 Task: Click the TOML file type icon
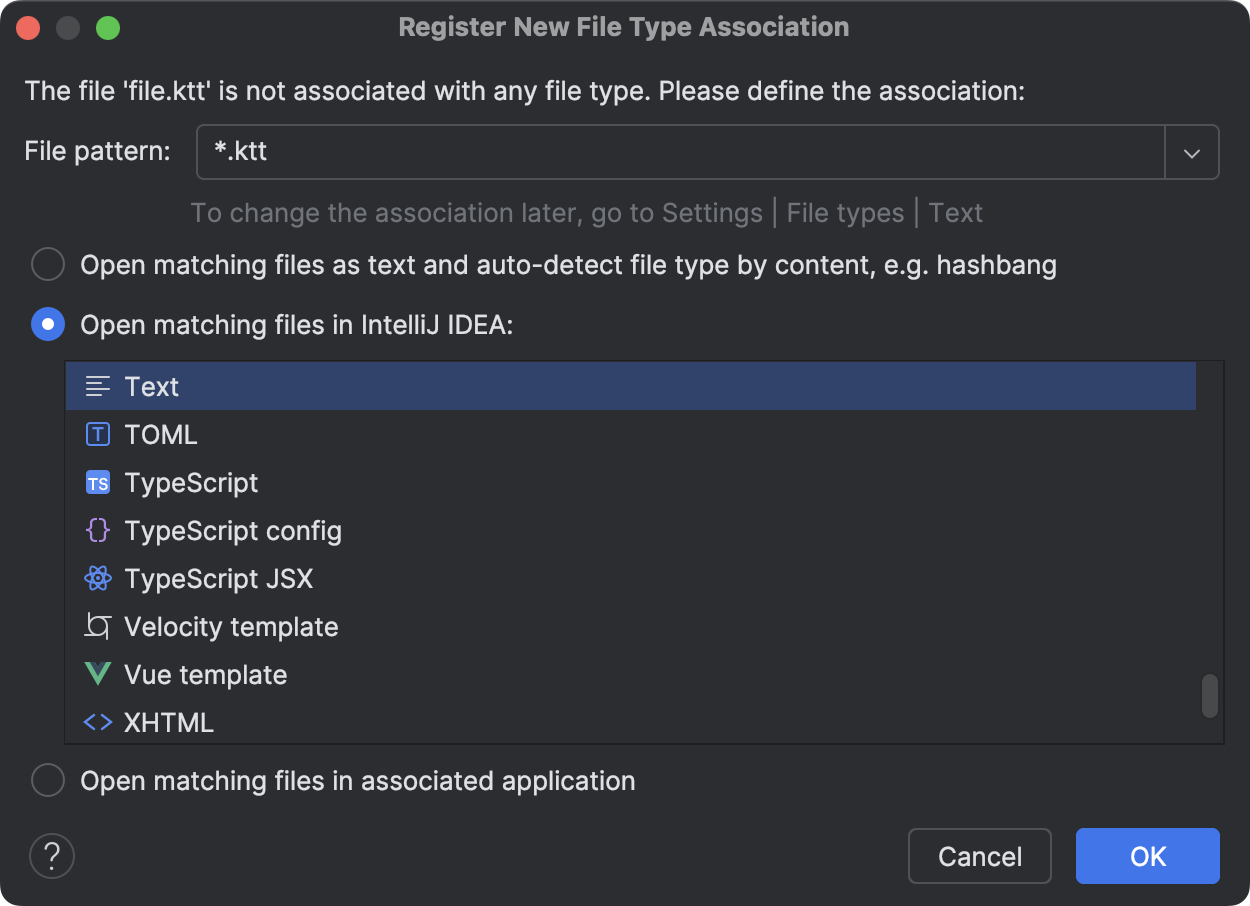(x=97, y=433)
